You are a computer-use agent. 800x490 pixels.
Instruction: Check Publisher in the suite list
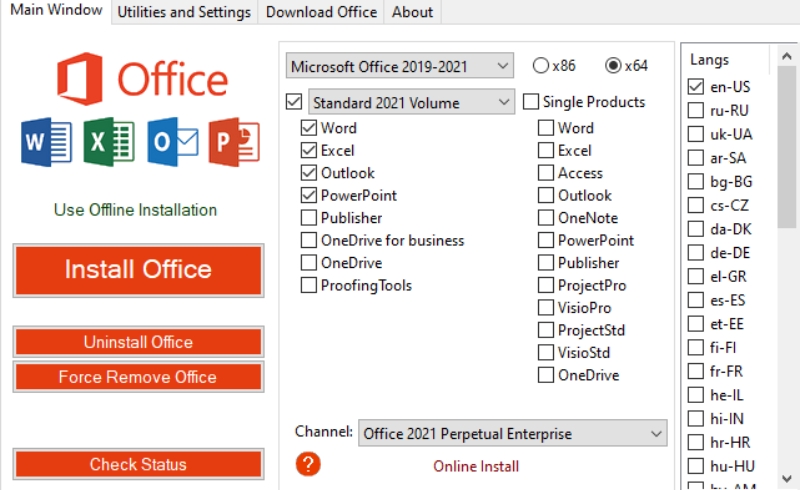pyautogui.click(x=309, y=217)
